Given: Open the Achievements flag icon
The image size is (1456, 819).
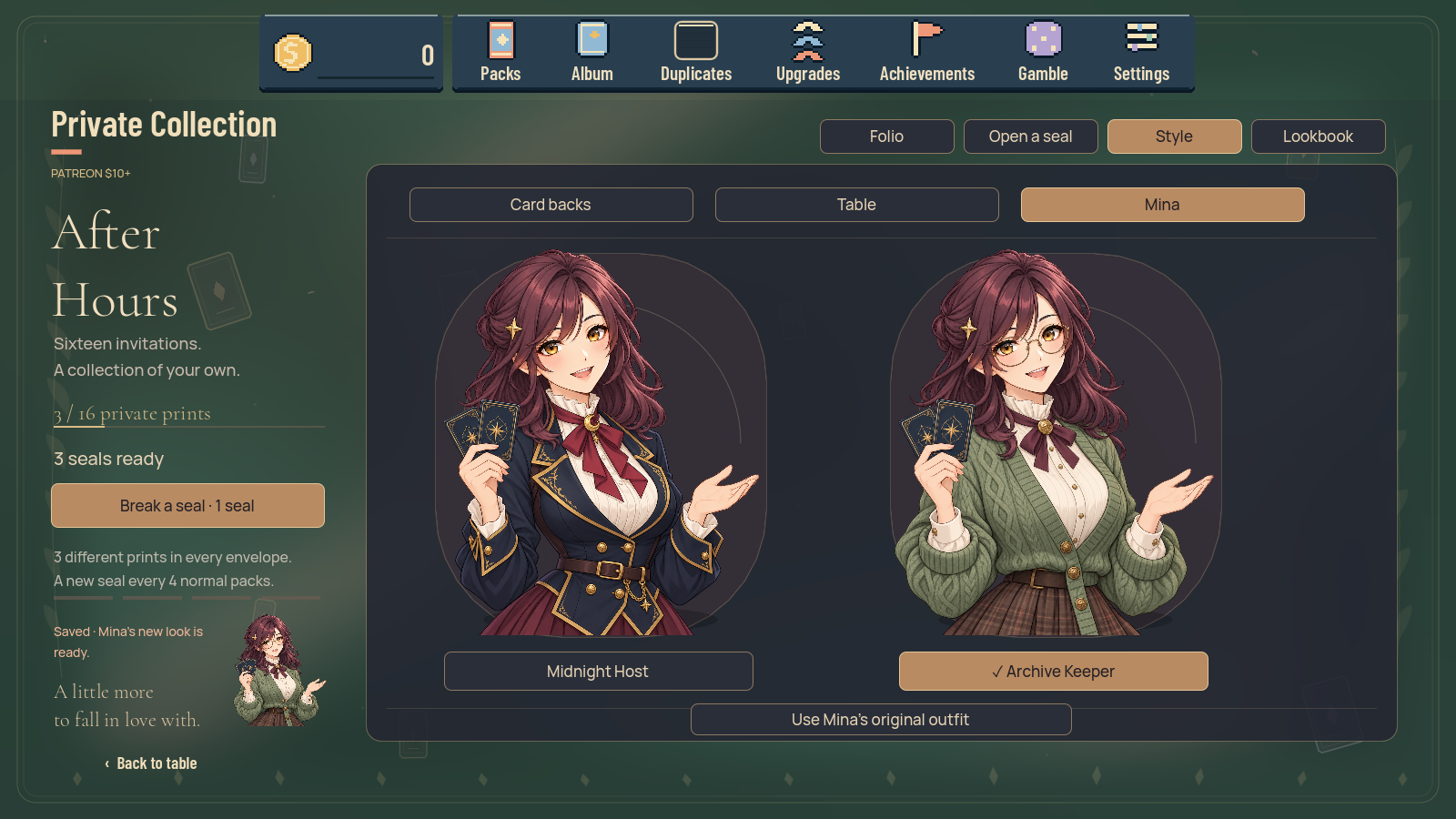Looking at the screenshot, I should pyautogui.click(x=927, y=40).
